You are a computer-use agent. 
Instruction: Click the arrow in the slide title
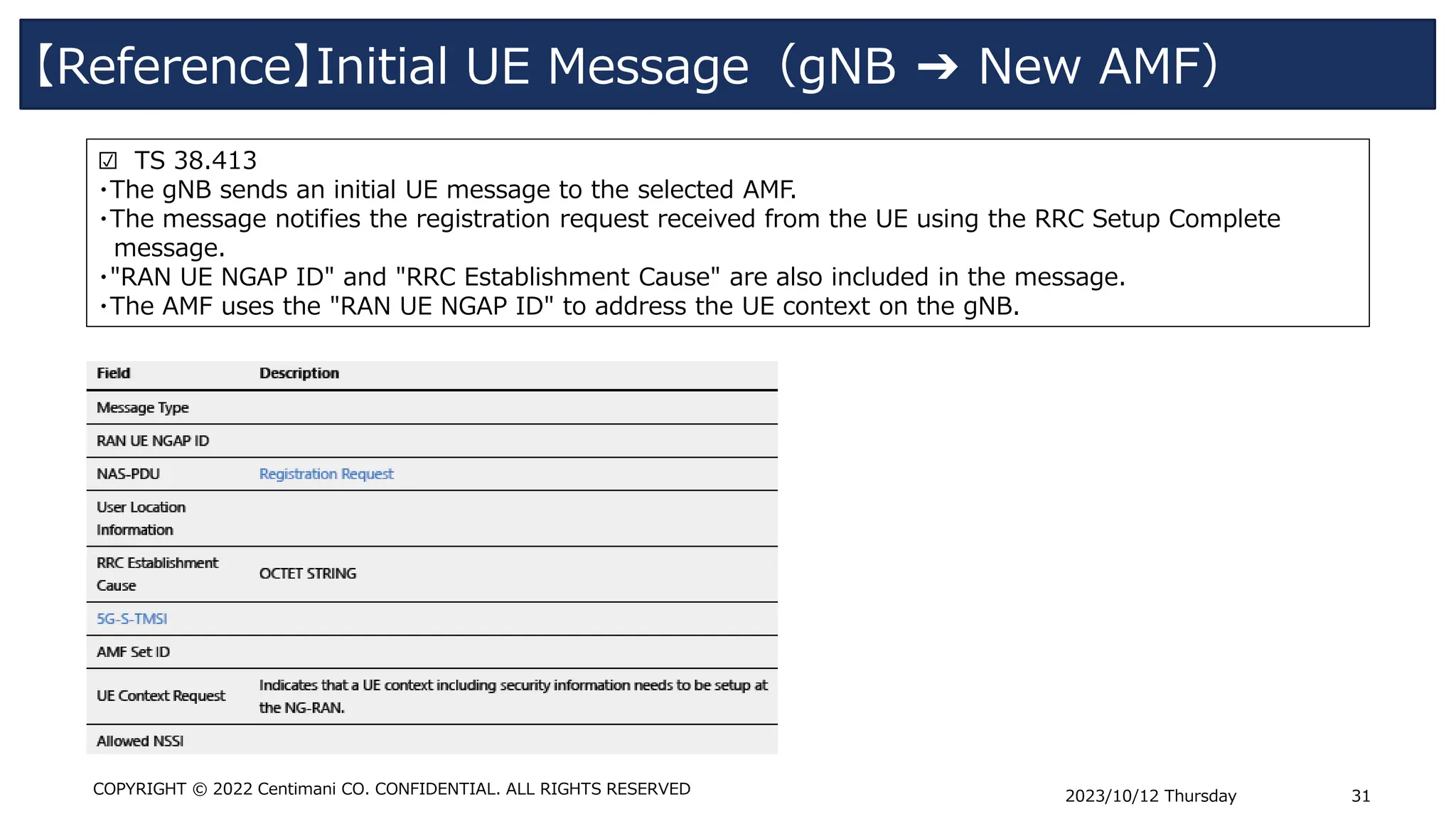click(937, 68)
